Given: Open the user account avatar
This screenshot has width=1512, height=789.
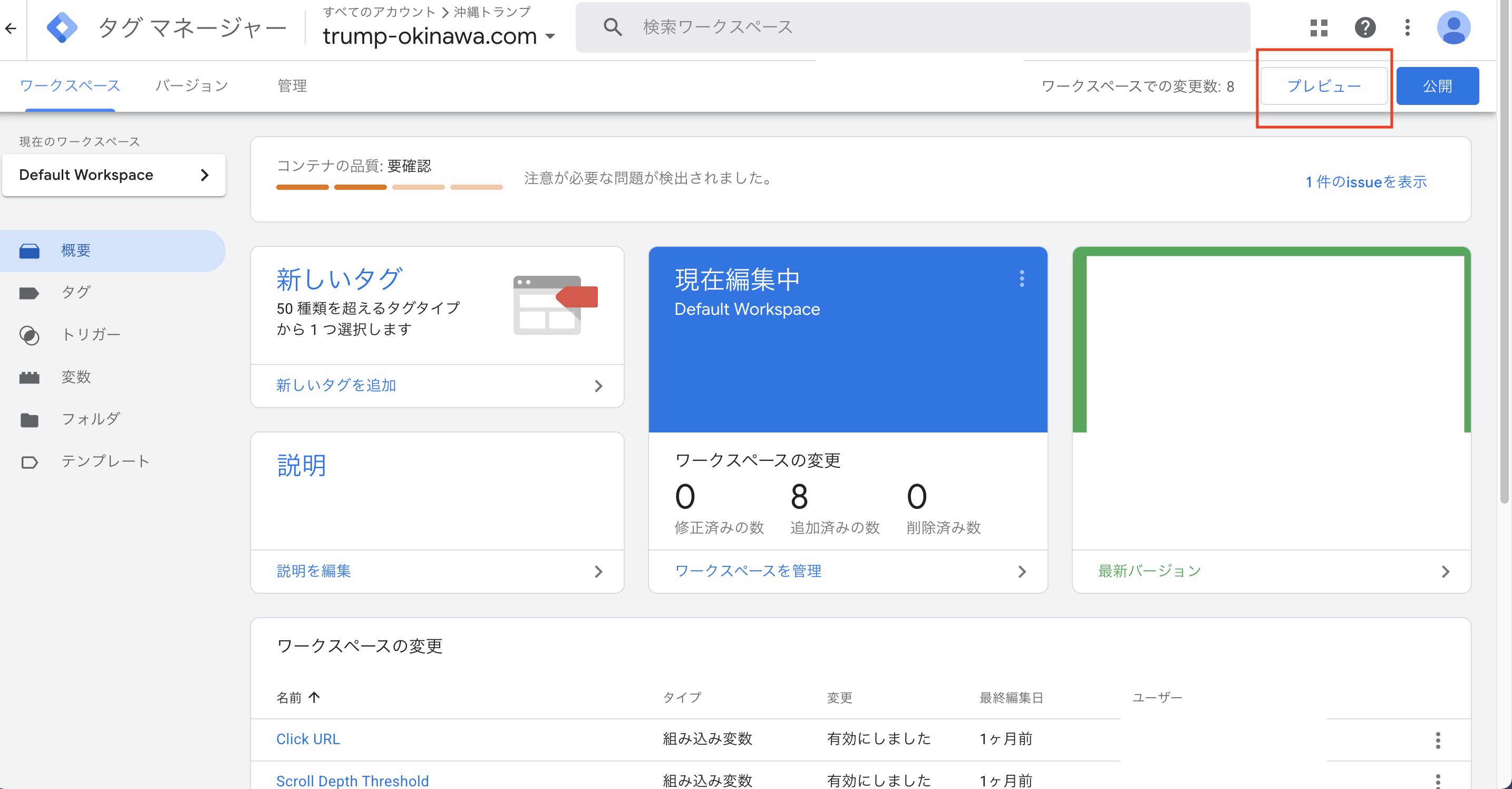Looking at the screenshot, I should [1453, 27].
